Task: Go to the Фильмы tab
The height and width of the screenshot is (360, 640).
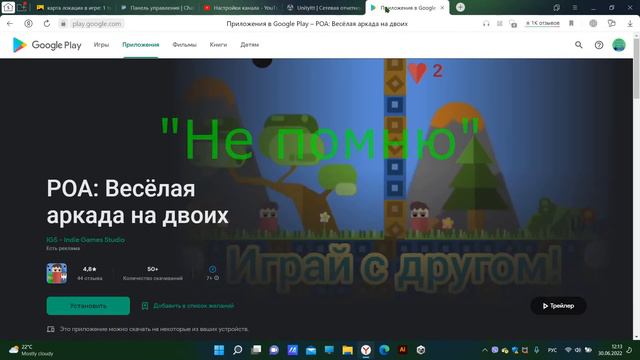Action: click(184, 44)
